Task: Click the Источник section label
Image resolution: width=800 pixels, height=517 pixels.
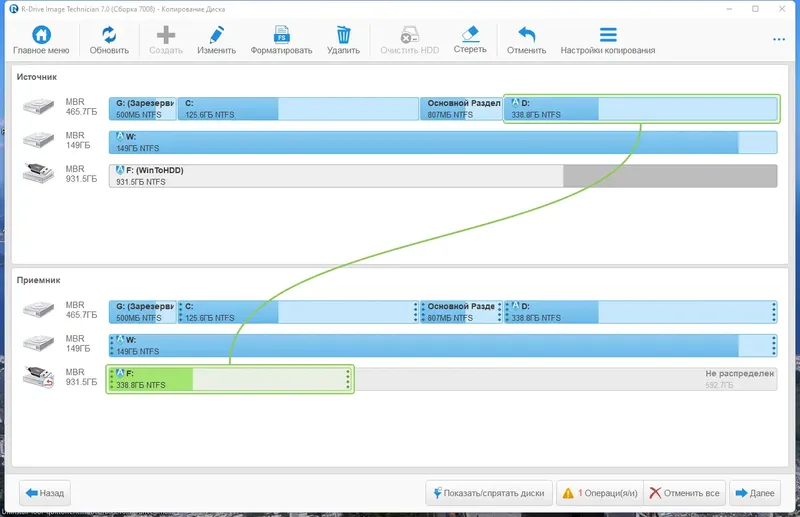Action: pyautogui.click(x=37, y=77)
